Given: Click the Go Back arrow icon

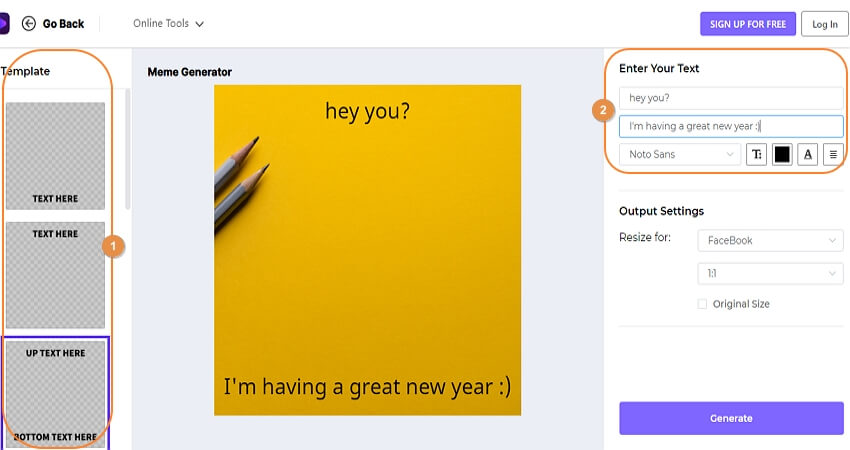Looking at the screenshot, I should 29,24.
